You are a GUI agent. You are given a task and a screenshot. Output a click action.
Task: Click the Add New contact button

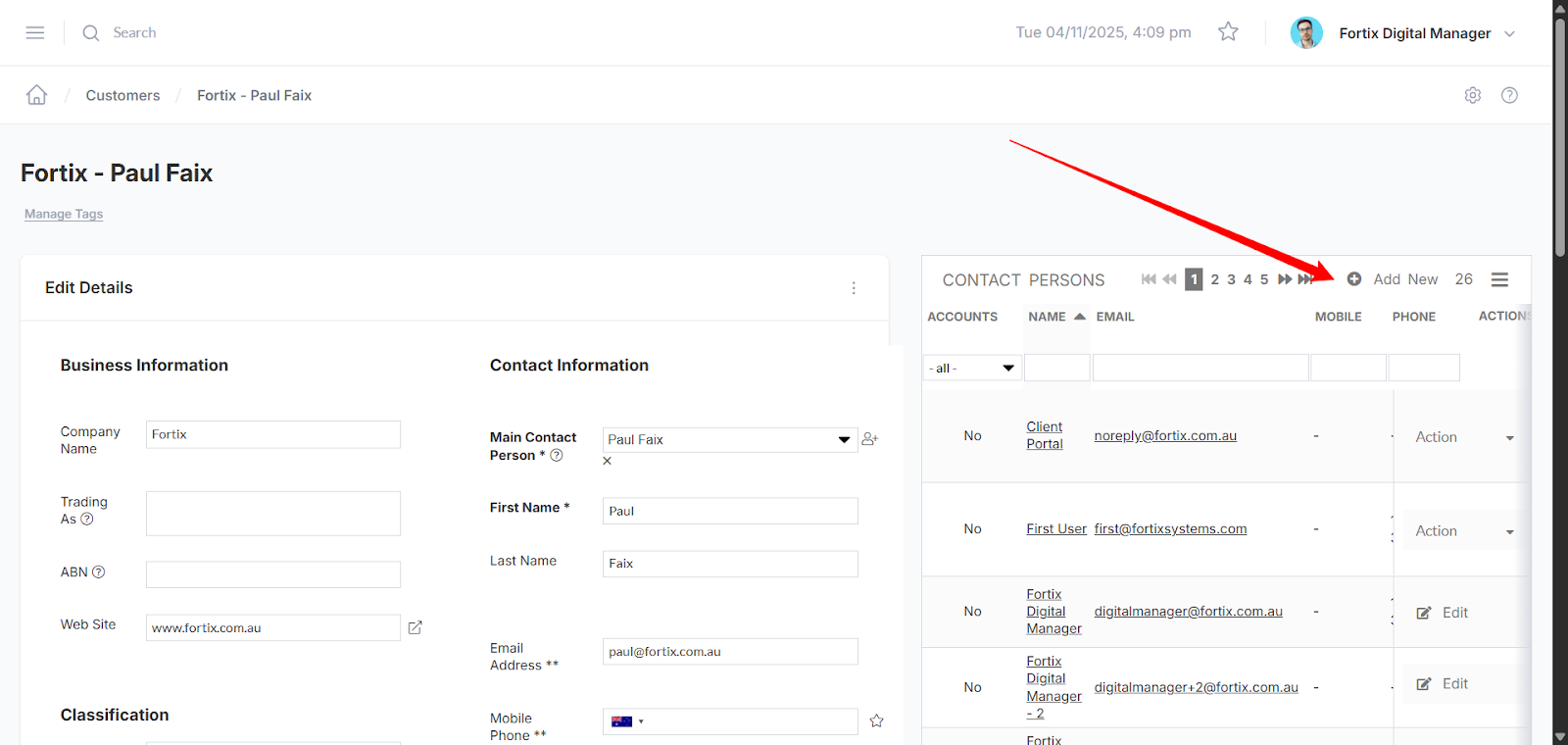[x=1405, y=279]
